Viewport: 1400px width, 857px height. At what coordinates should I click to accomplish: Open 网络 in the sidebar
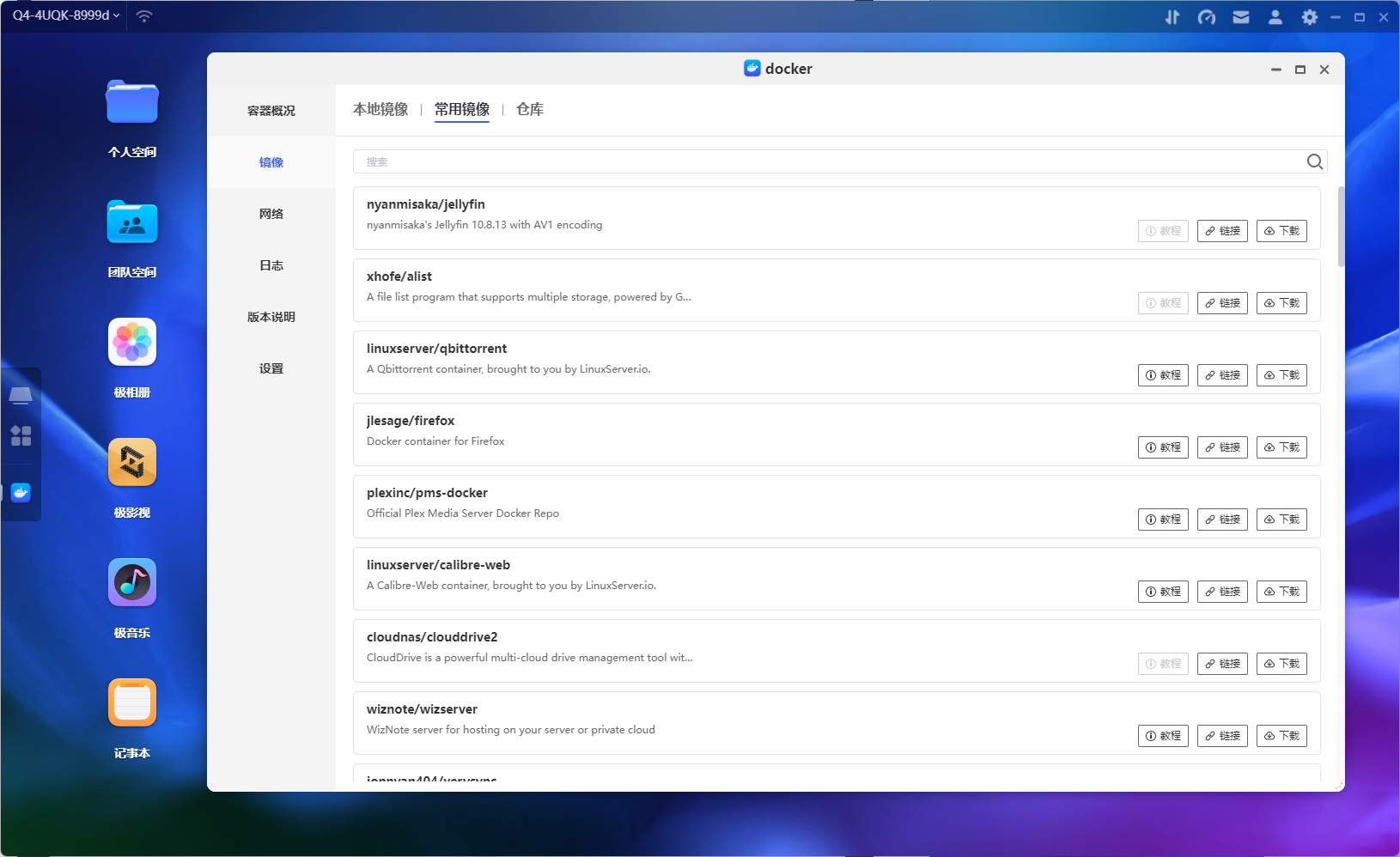[271, 214]
